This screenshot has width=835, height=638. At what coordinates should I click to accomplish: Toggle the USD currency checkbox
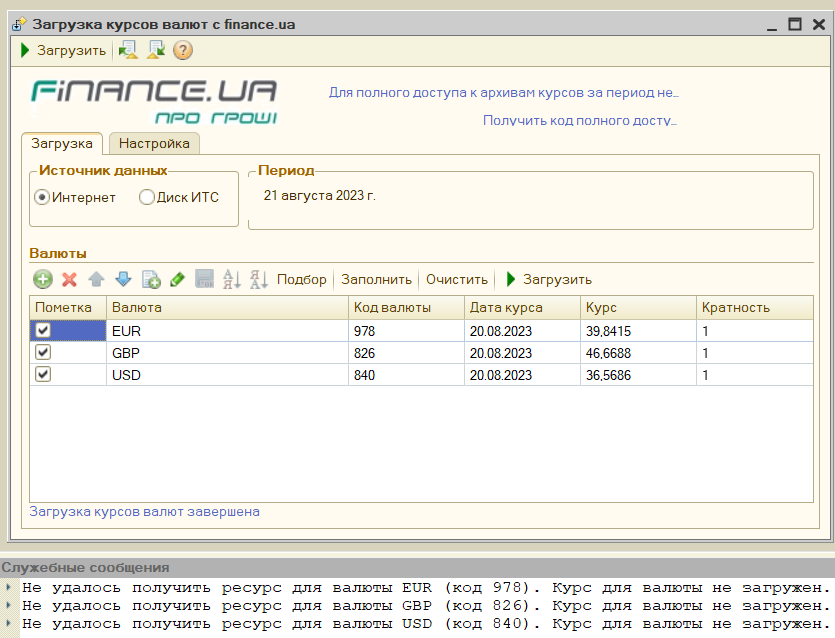click(x=43, y=374)
